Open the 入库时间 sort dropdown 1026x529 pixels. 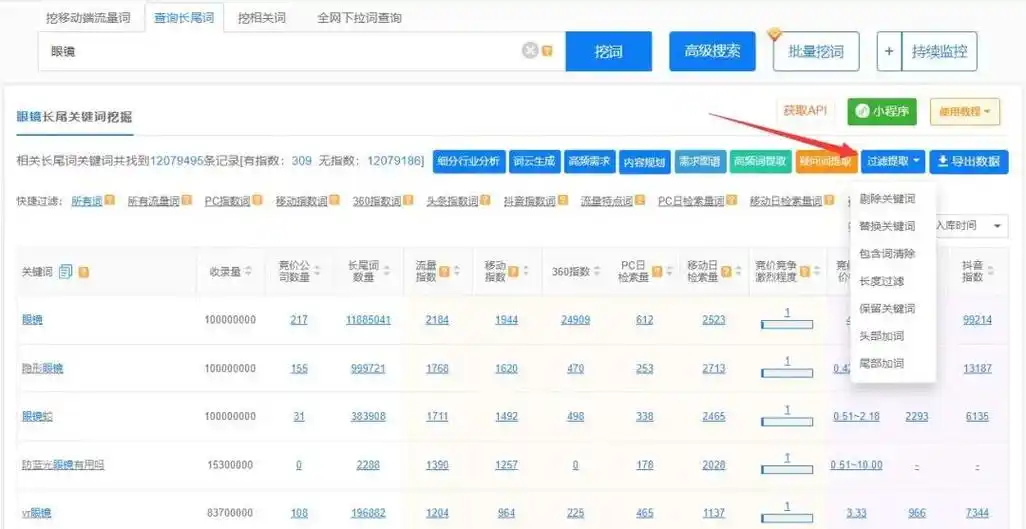(972, 226)
